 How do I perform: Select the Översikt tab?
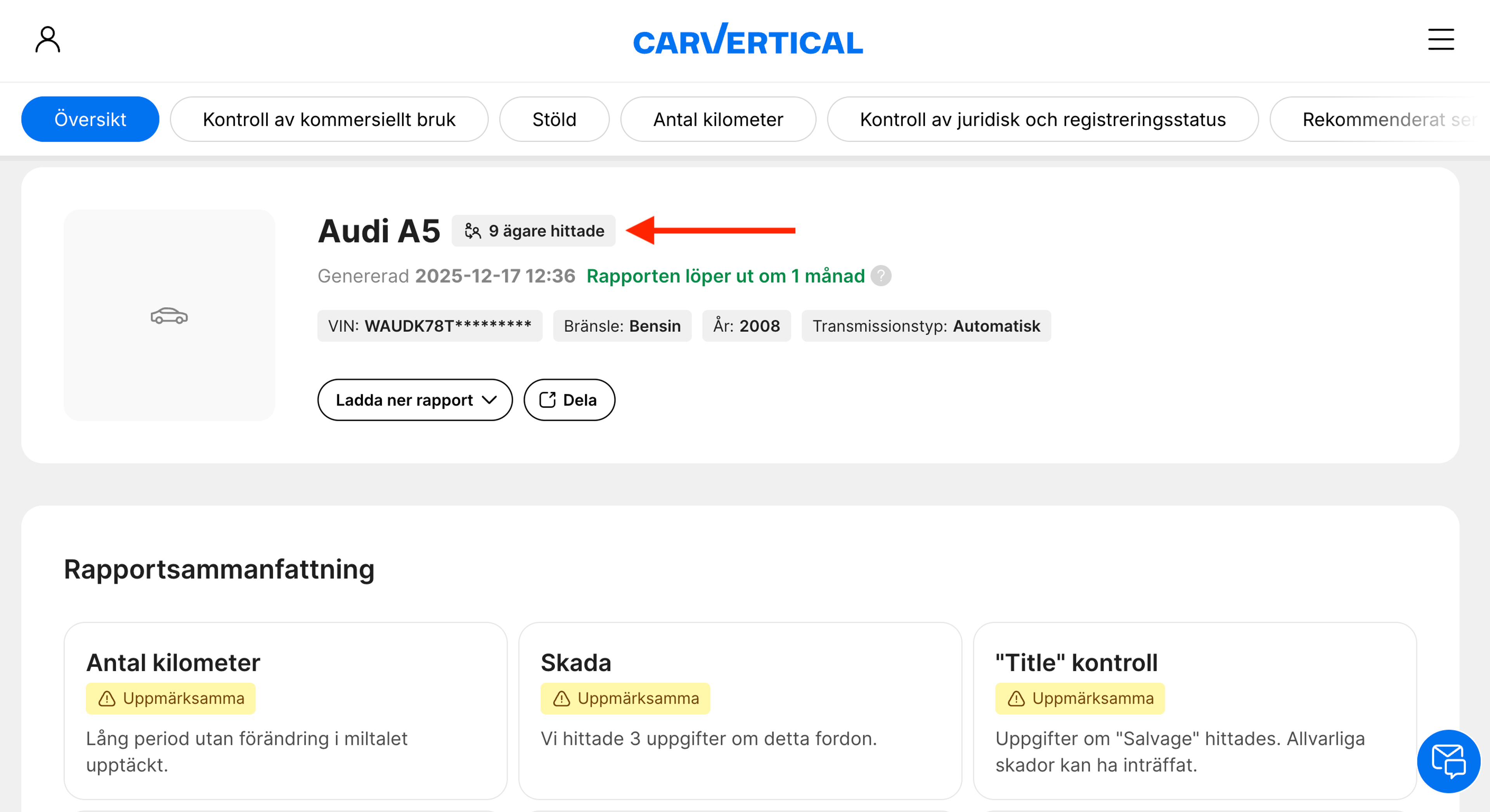90,119
